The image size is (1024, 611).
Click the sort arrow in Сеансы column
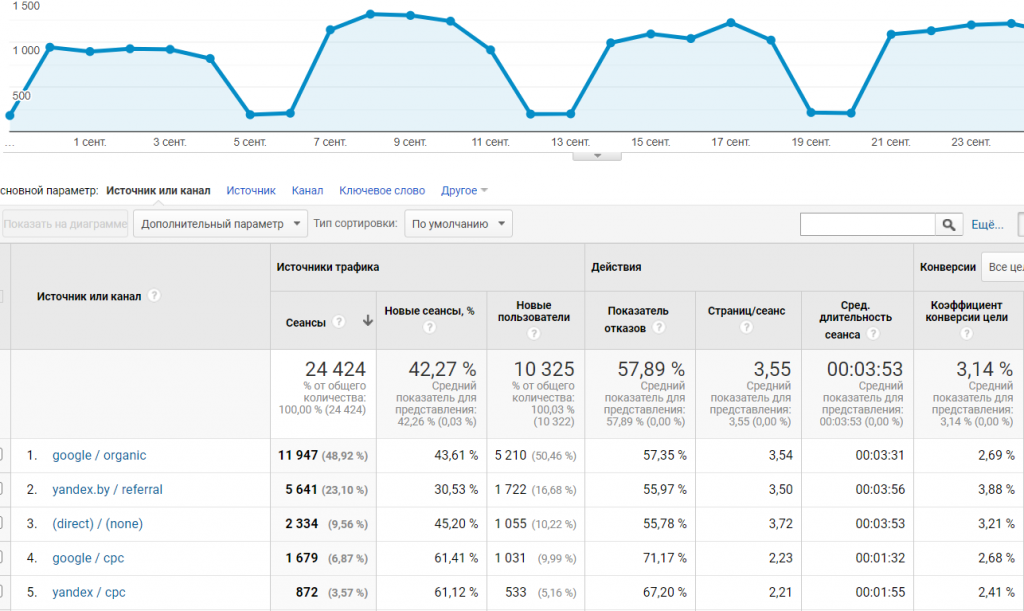click(367, 321)
